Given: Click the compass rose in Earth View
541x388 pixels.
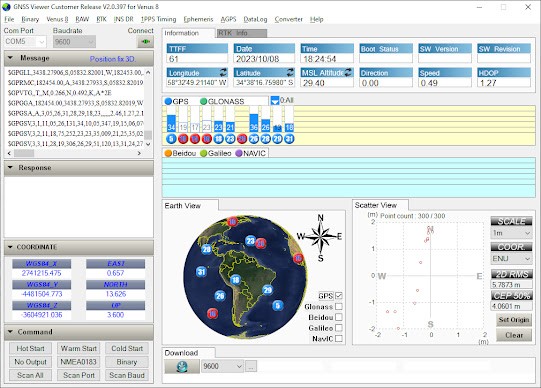Looking at the screenshot, I should [x=319, y=237].
